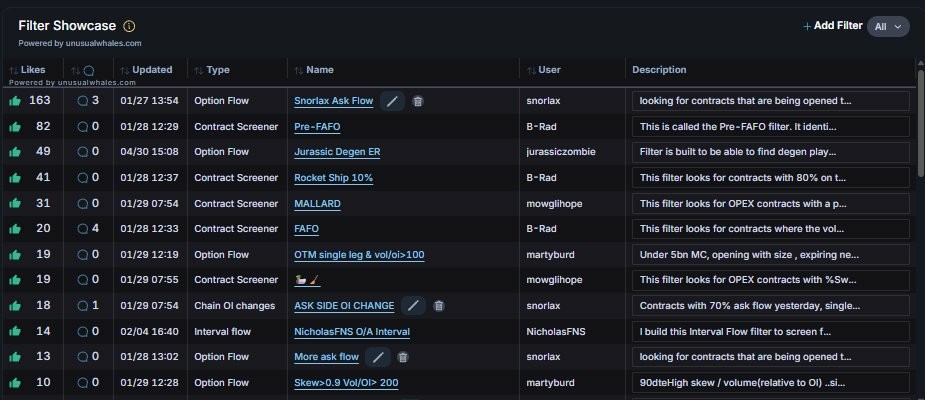Image resolution: width=925 pixels, height=400 pixels.
Task: Click the edit pencil for Snorlax Ask Flow
Action: coord(393,101)
